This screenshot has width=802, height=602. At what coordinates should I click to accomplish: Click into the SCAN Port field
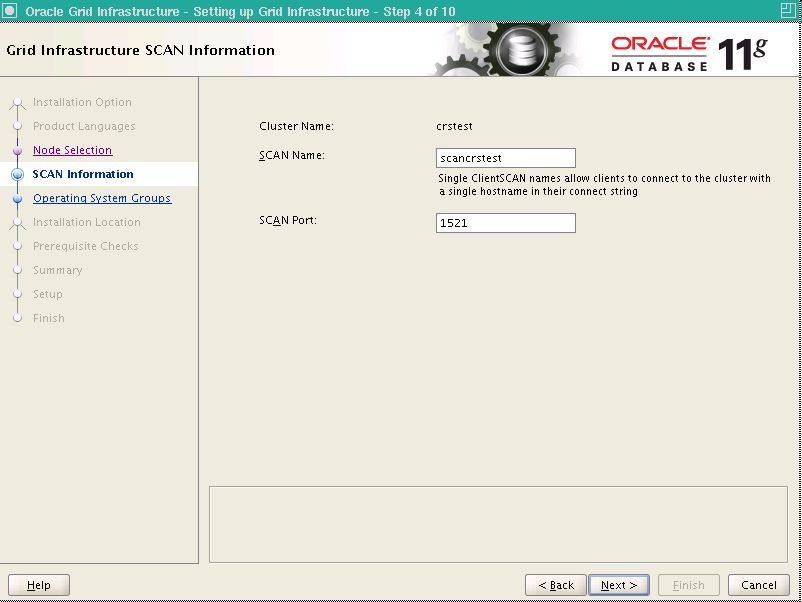(505, 223)
